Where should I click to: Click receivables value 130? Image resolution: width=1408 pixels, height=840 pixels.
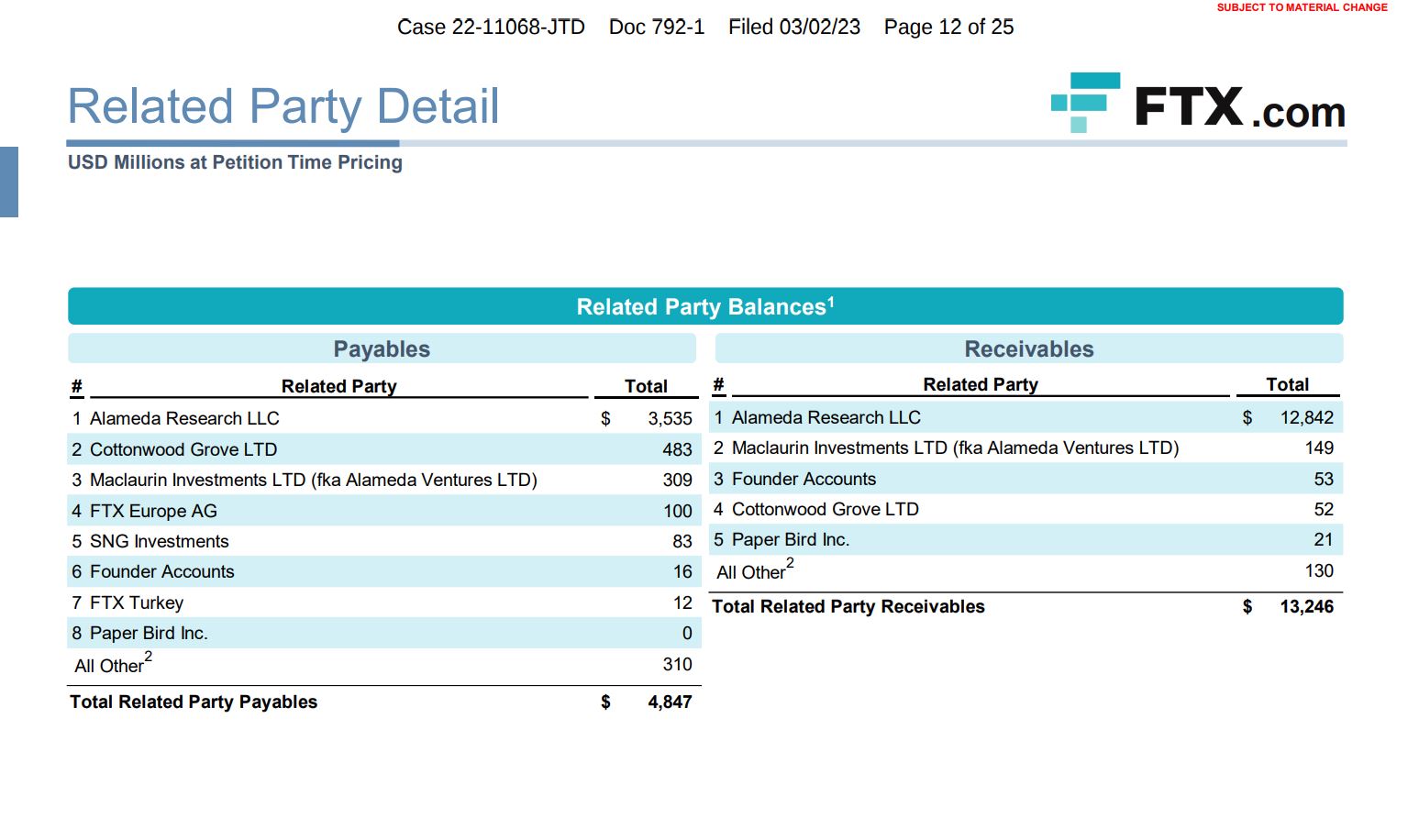(x=1319, y=570)
